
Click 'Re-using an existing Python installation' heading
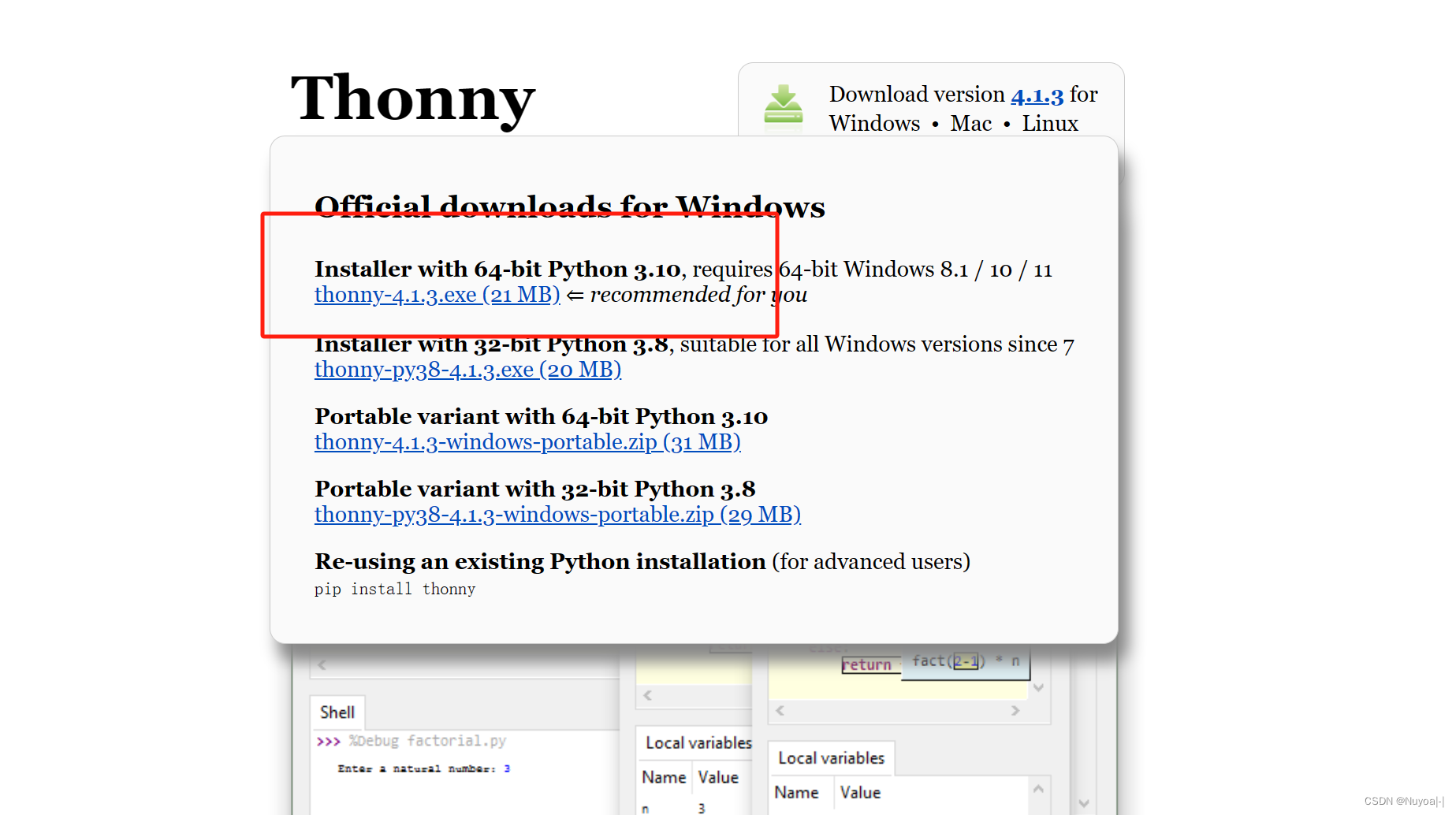540,562
